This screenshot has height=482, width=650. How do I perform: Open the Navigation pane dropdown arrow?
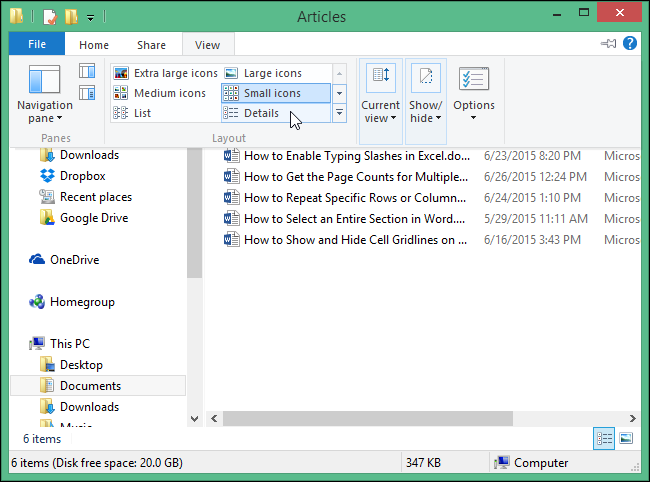(60, 118)
